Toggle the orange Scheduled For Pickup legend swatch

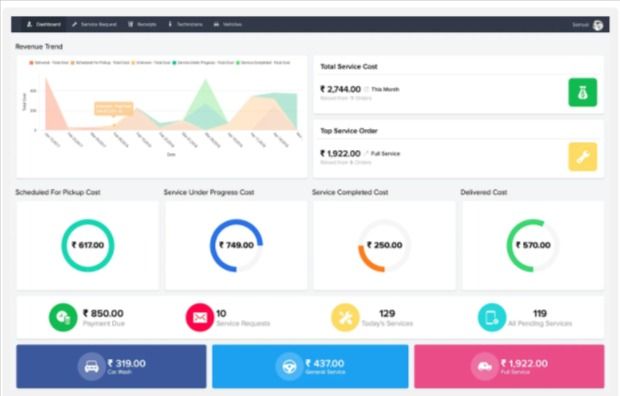[73, 63]
